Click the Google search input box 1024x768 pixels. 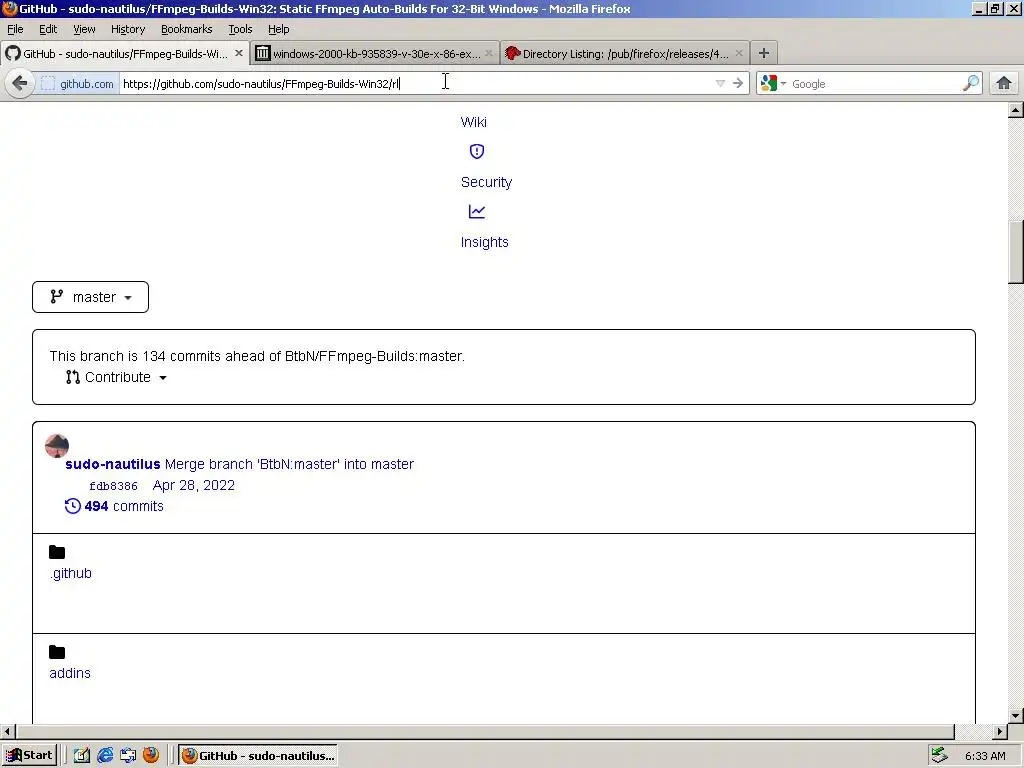(875, 84)
